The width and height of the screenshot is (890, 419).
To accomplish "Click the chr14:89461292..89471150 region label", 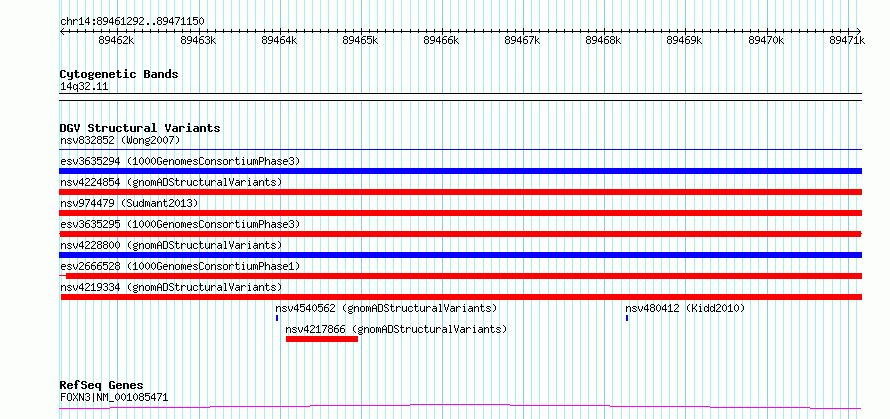I will click(132, 22).
